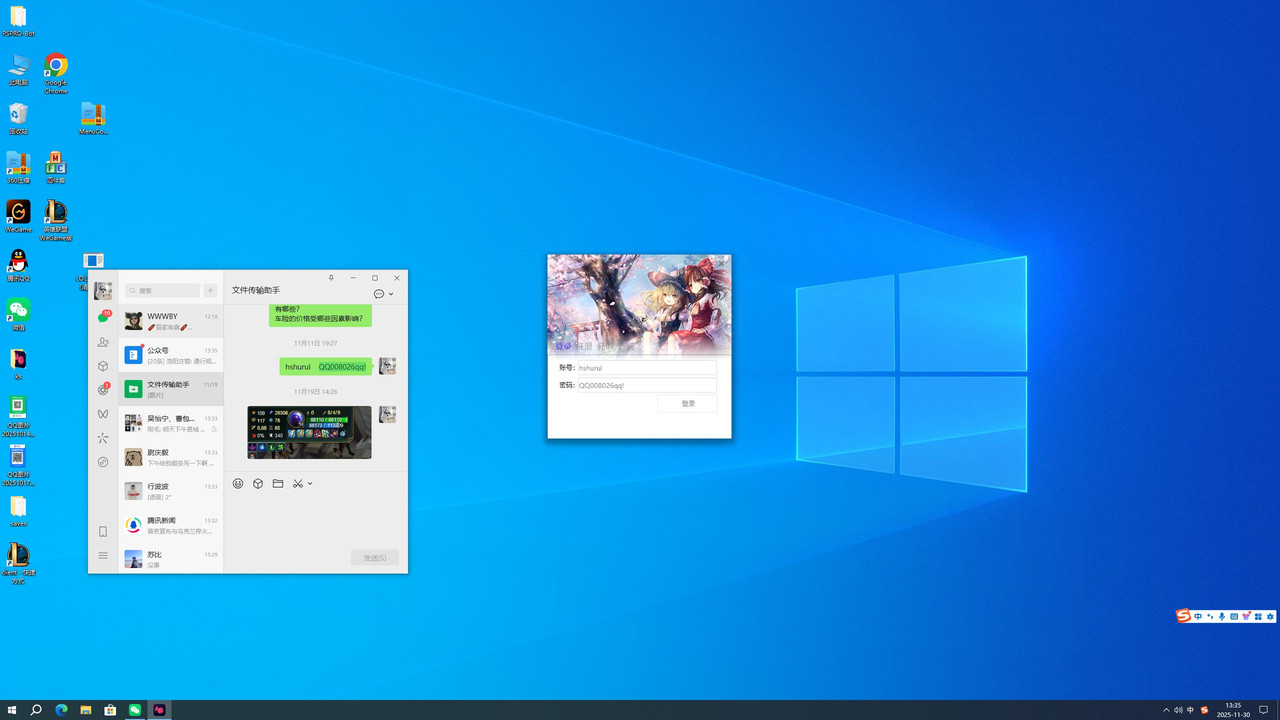This screenshot has width=1280, height=720.
Task: Click the Sogou S logo on floating toolbar
Action: pos(1184,616)
